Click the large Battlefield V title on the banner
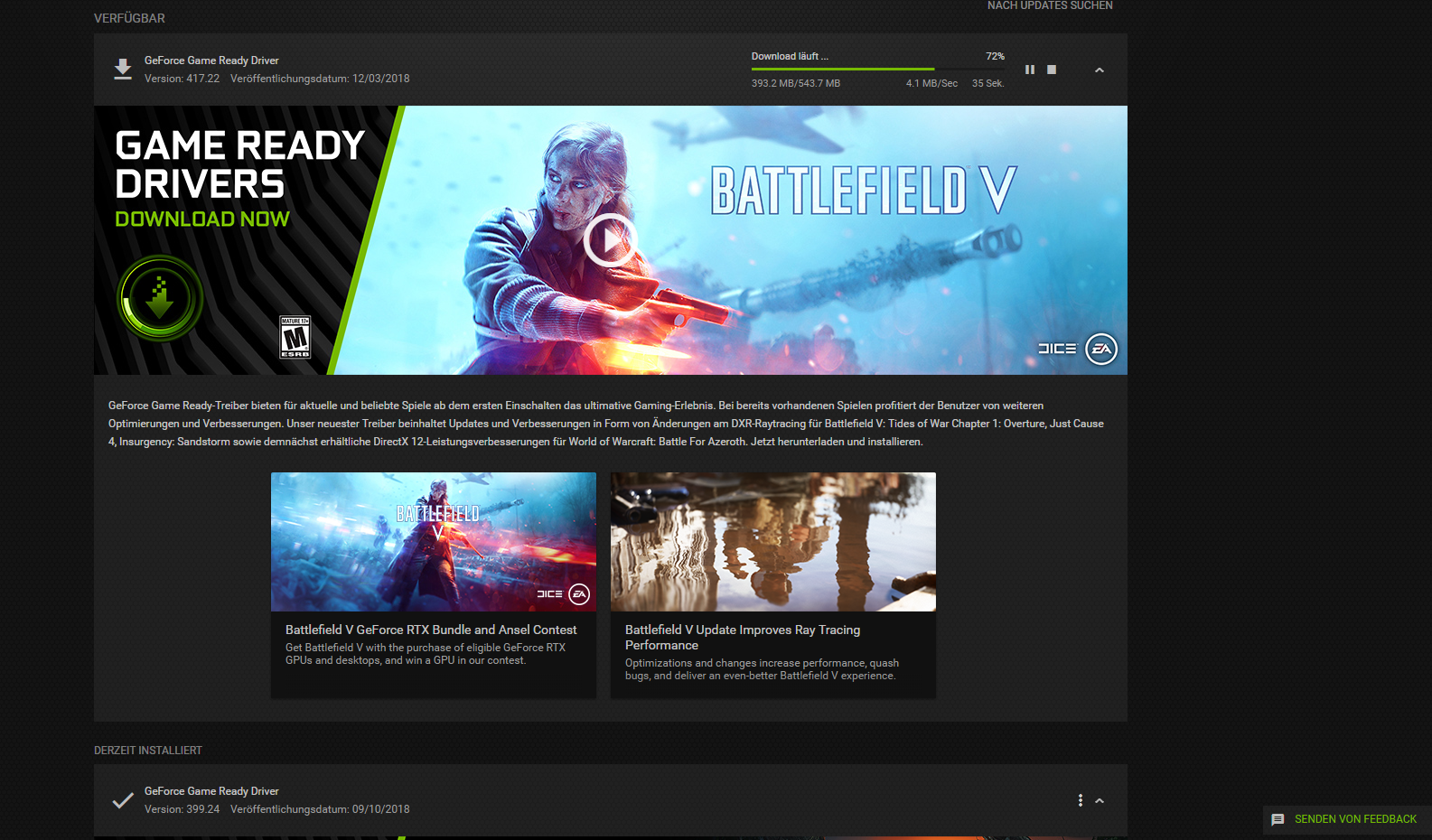Viewport: 1432px width, 840px height. coord(864,190)
